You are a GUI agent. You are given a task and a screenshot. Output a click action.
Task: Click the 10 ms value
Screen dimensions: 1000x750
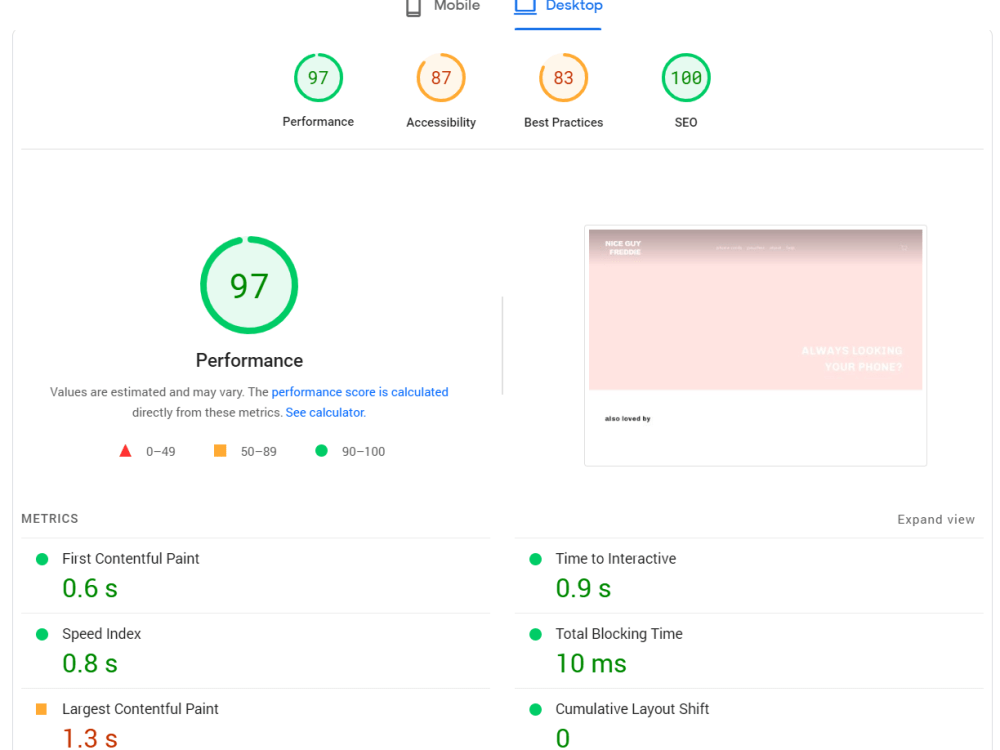[x=591, y=663]
